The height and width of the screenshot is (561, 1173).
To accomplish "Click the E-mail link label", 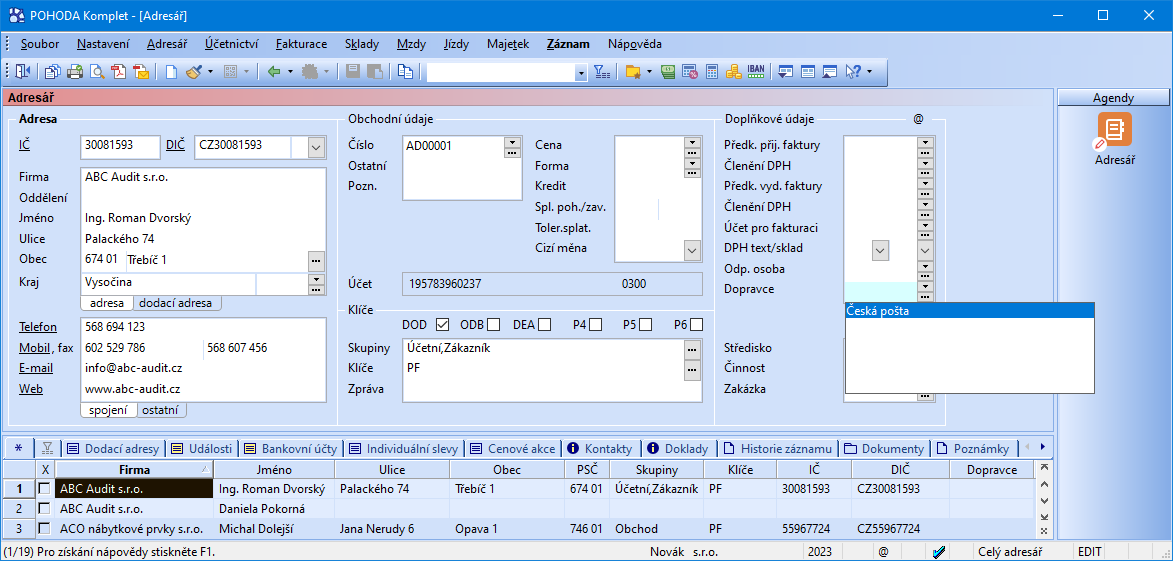I will pos(34,368).
